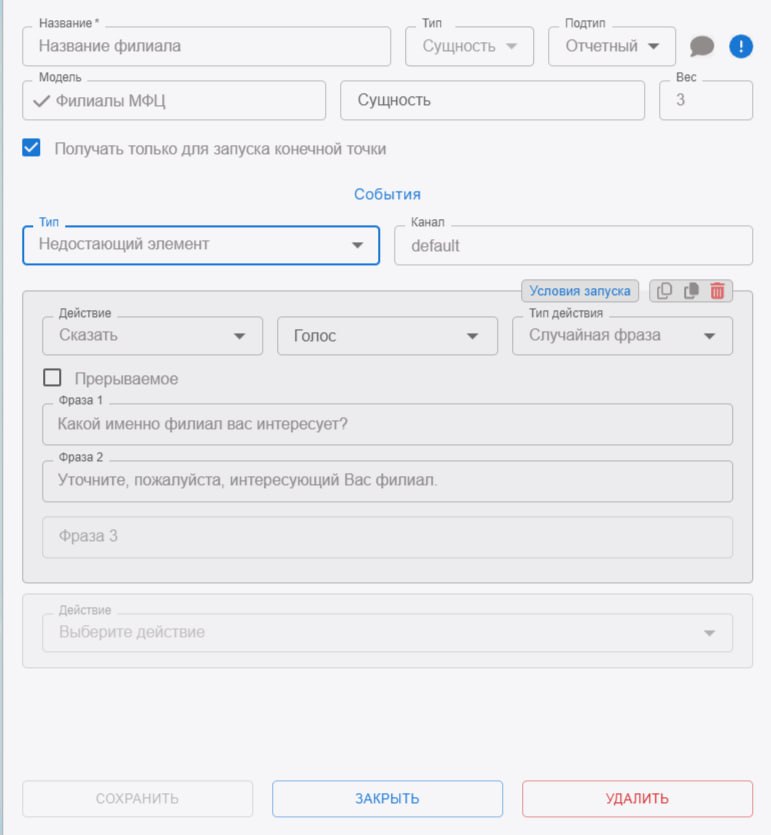771x835 pixels.
Task: Uncheck Получать только для запуска конечной точки
Action: 32,148
